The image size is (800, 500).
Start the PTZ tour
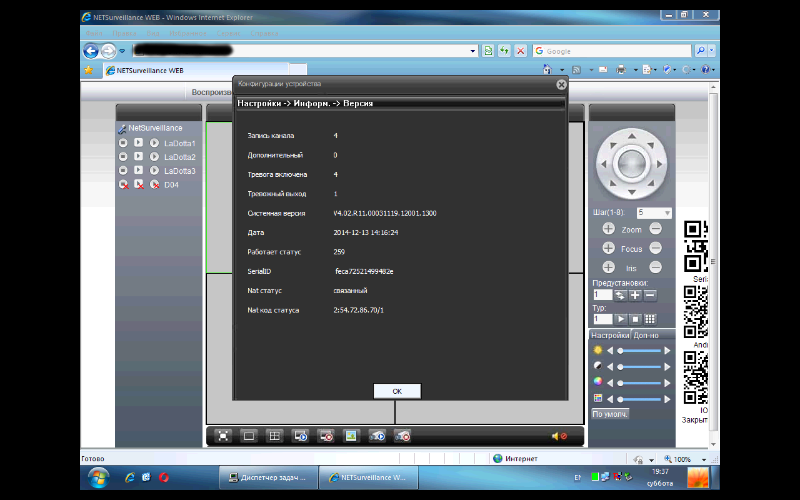pyautogui.click(x=620, y=319)
